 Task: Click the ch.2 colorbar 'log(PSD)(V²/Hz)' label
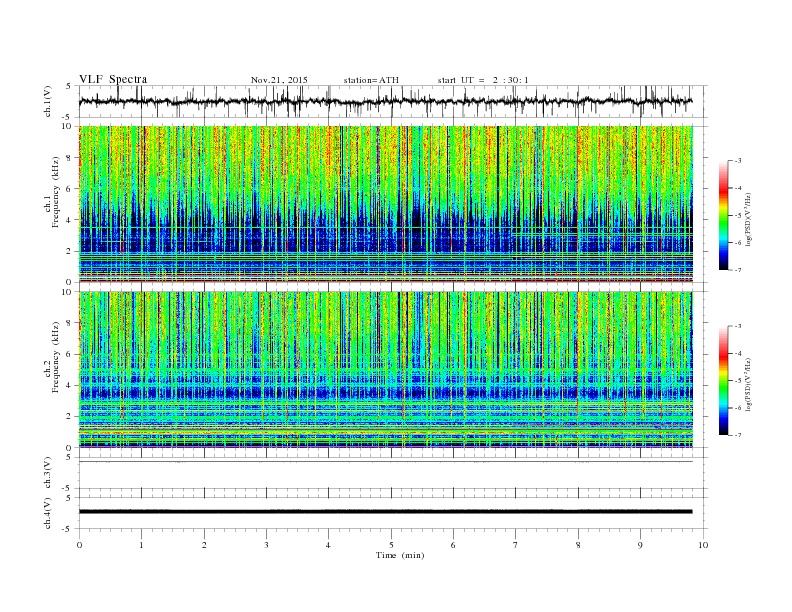748,384
